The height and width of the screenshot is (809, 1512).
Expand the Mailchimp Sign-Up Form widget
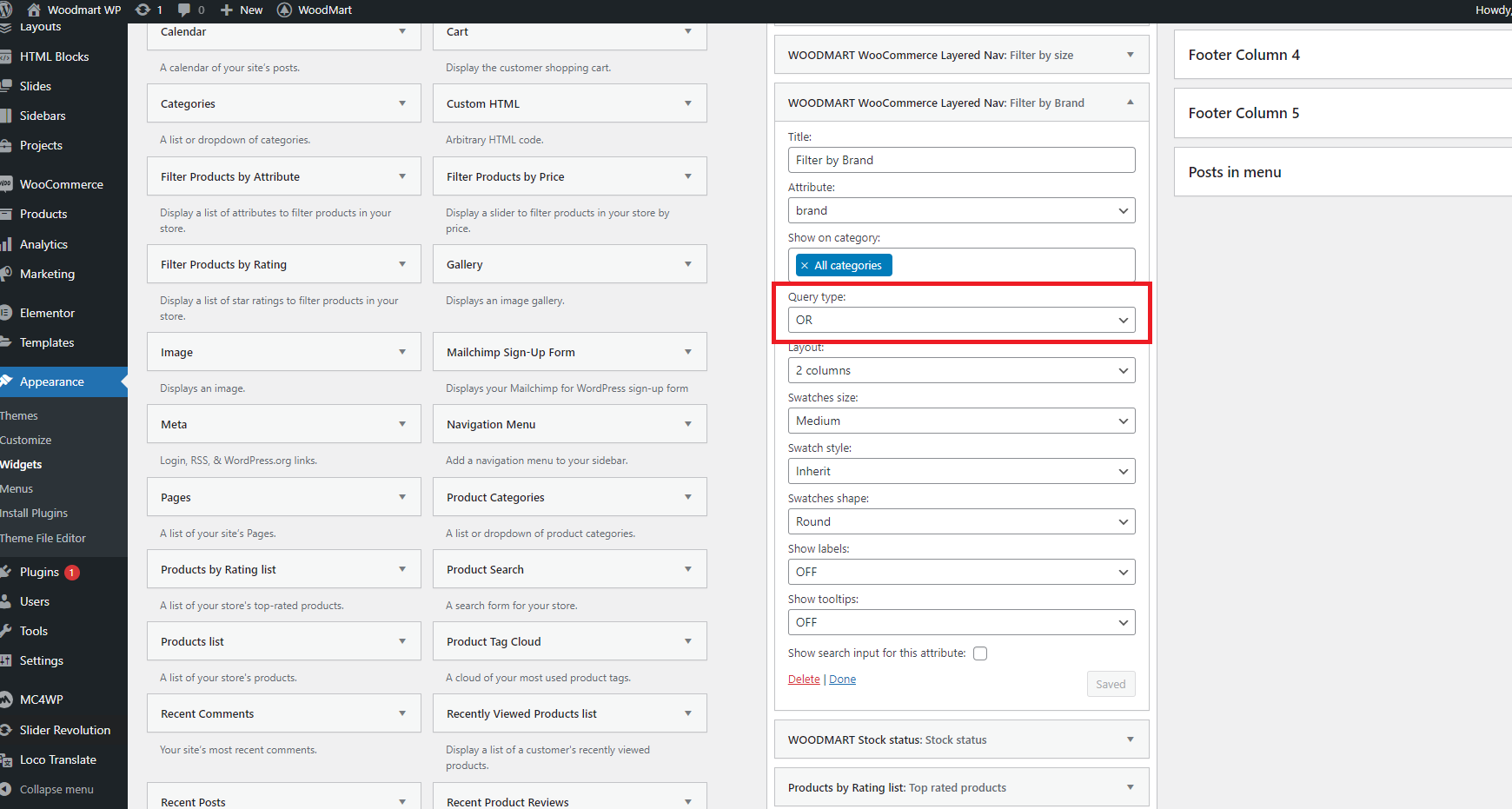[688, 352]
